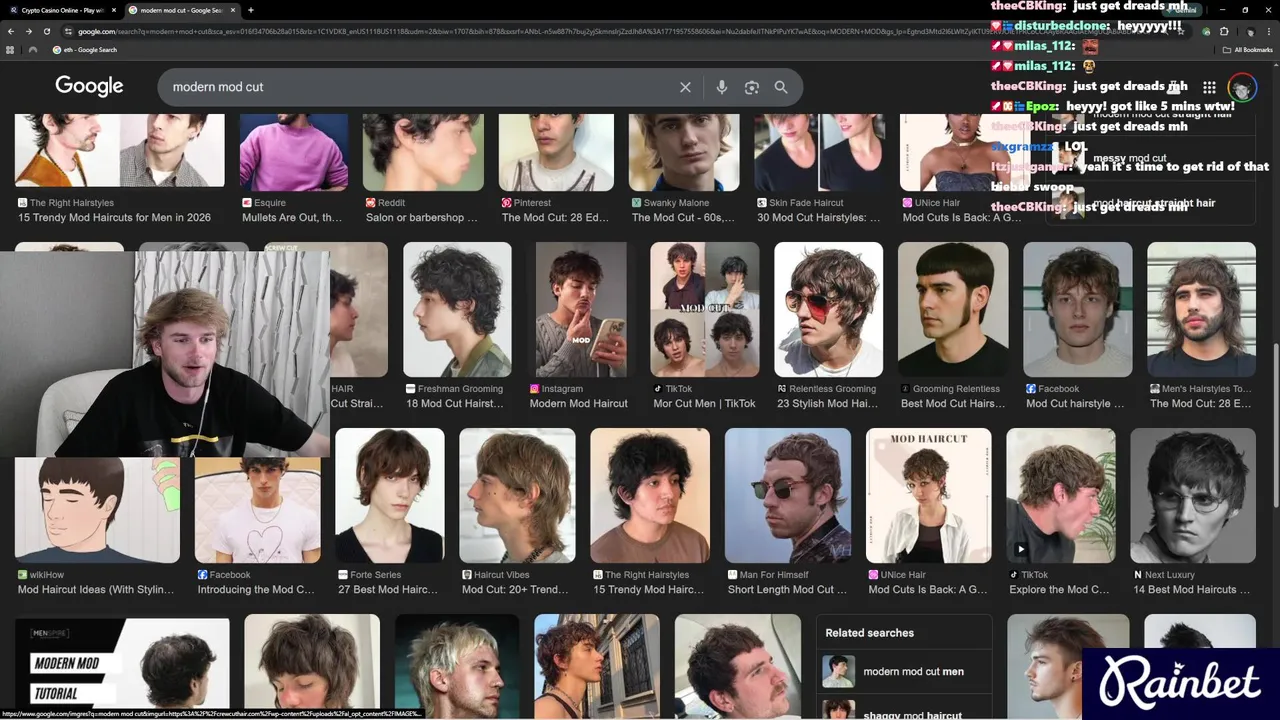This screenshot has height=720, width=1280.
Task: Open Next Luxury 14 Best Mod Haircuts thumbnail
Action: [1193, 496]
